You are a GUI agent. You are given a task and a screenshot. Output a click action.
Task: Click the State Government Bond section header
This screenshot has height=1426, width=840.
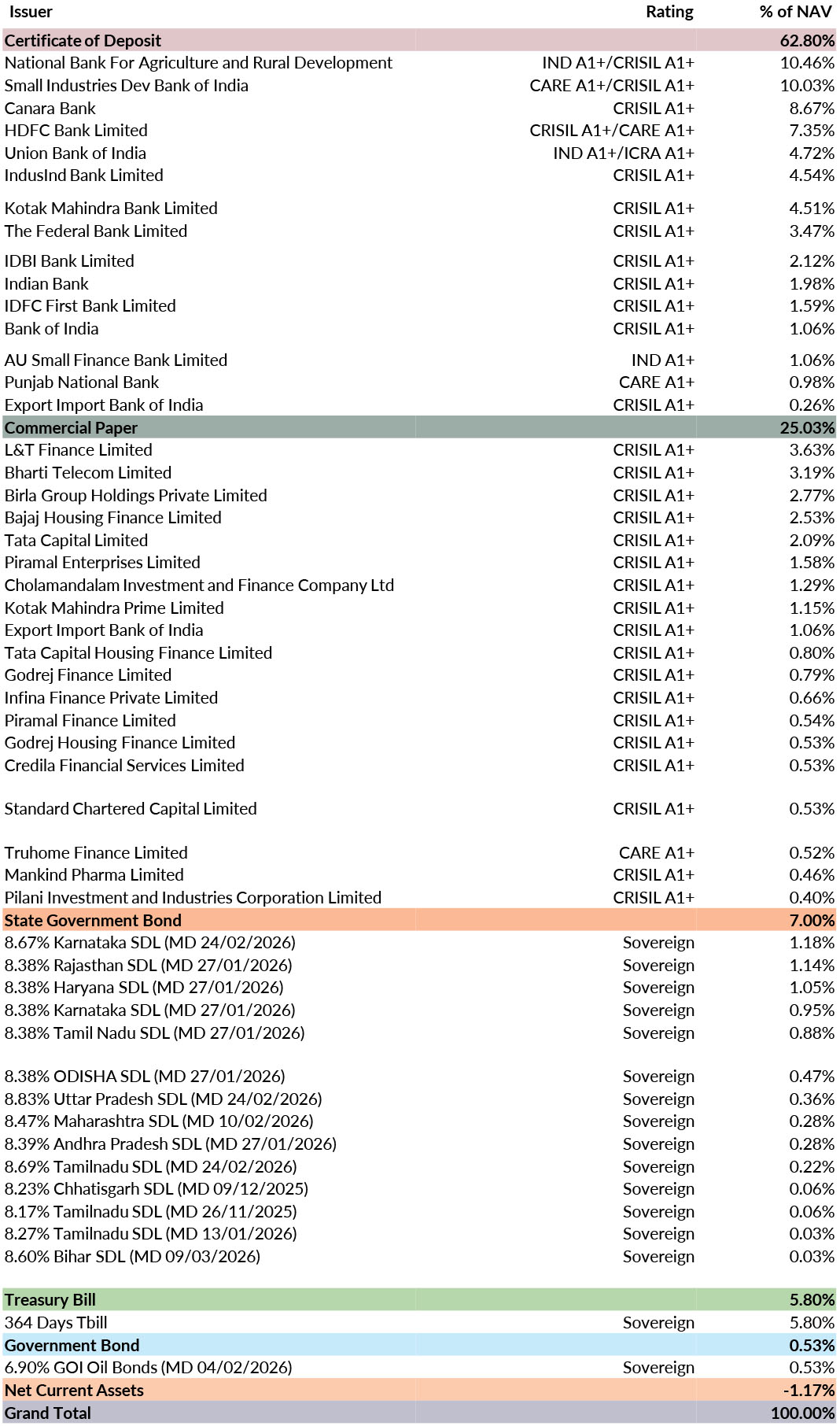tap(93, 921)
